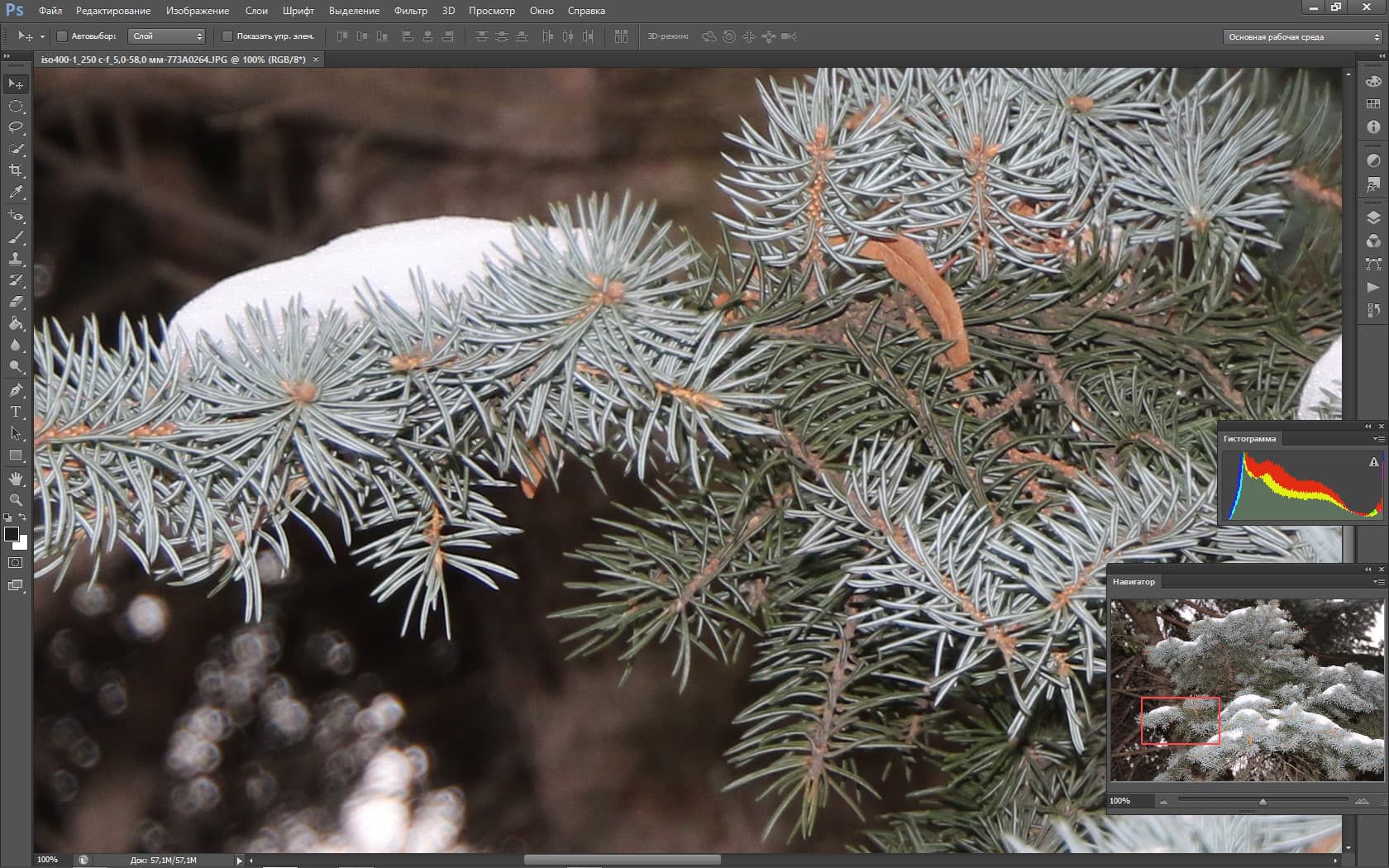Select the Horizontal Type tool
Viewport: 1389px width, 868px height.
(x=16, y=411)
